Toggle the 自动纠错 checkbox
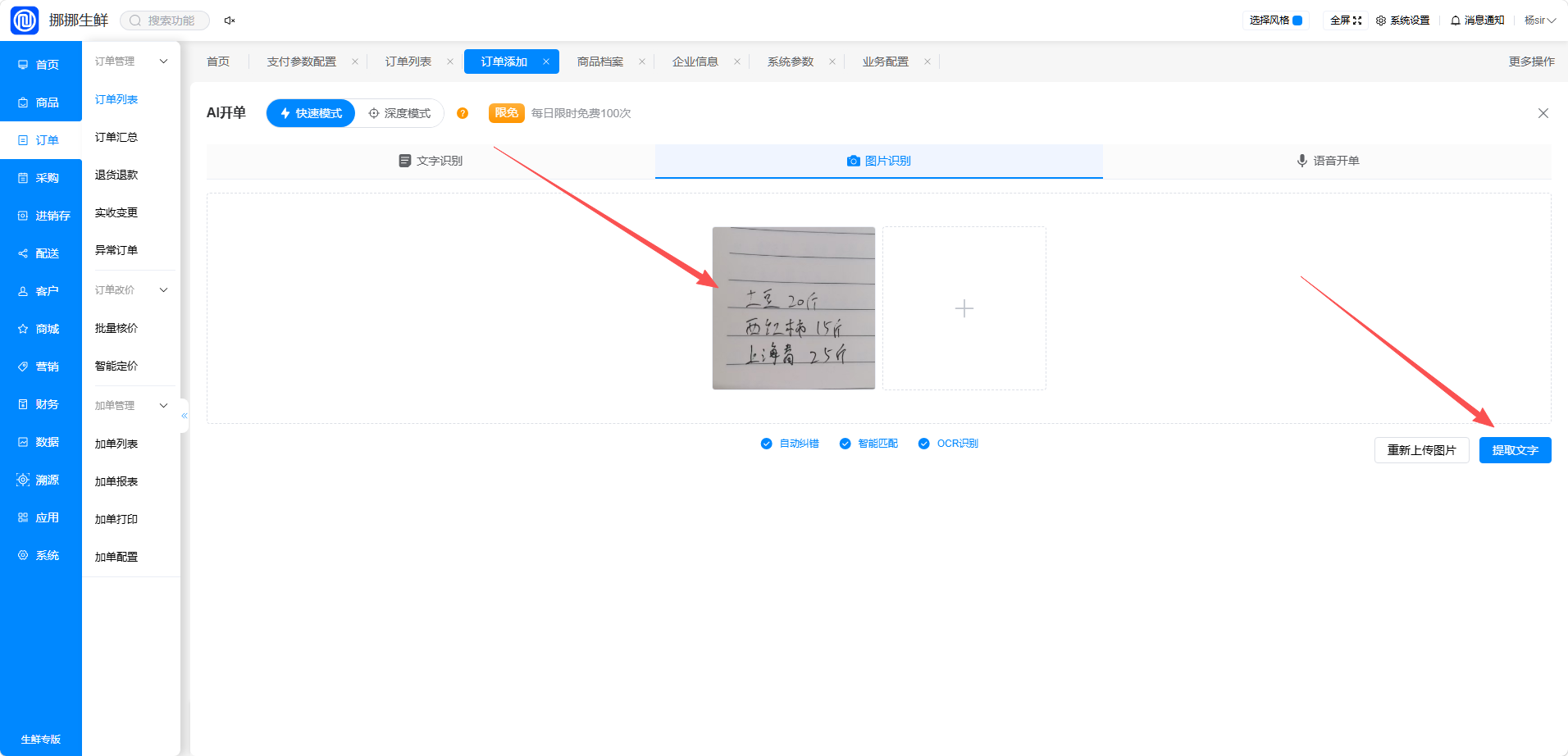 (x=766, y=444)
